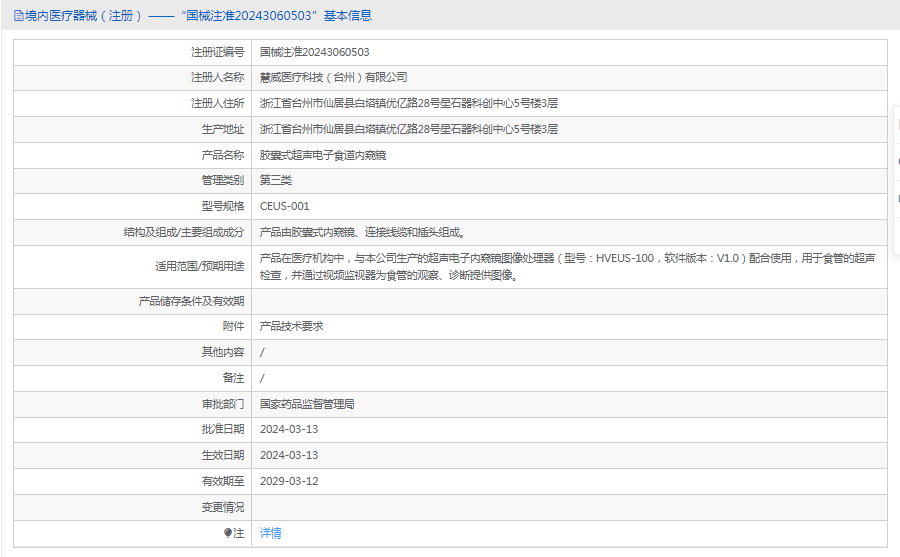This screenshot has height=557, width=900.
Task: Click the marker icon beside the 注 label
Action: [227, 533]
